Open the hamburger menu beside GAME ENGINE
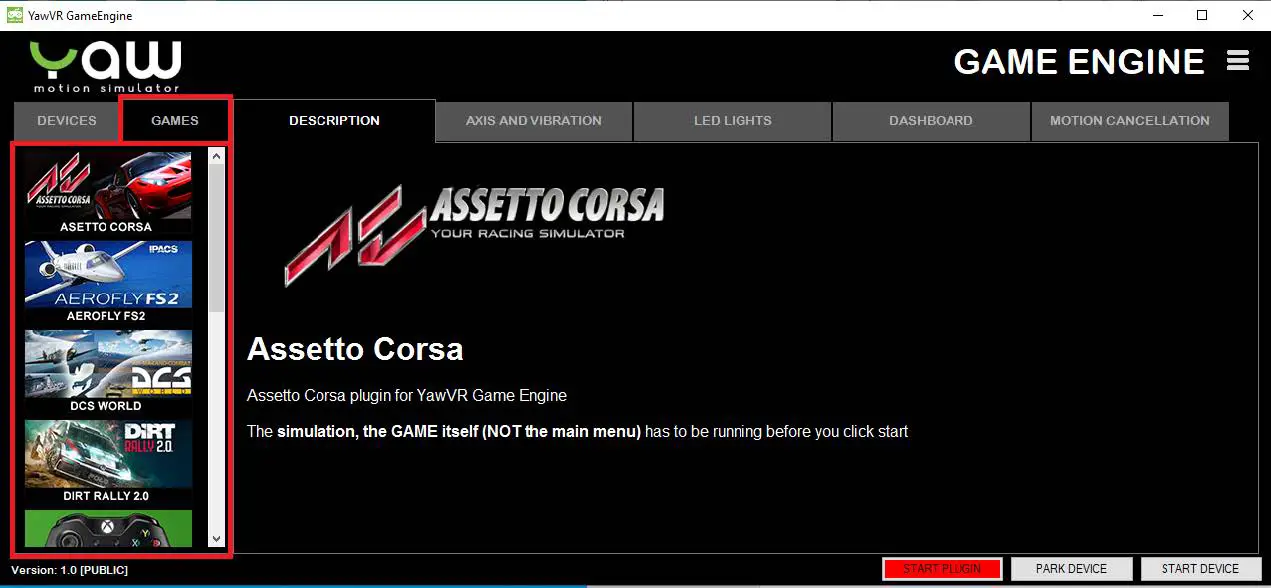 tap(1238, 61)
